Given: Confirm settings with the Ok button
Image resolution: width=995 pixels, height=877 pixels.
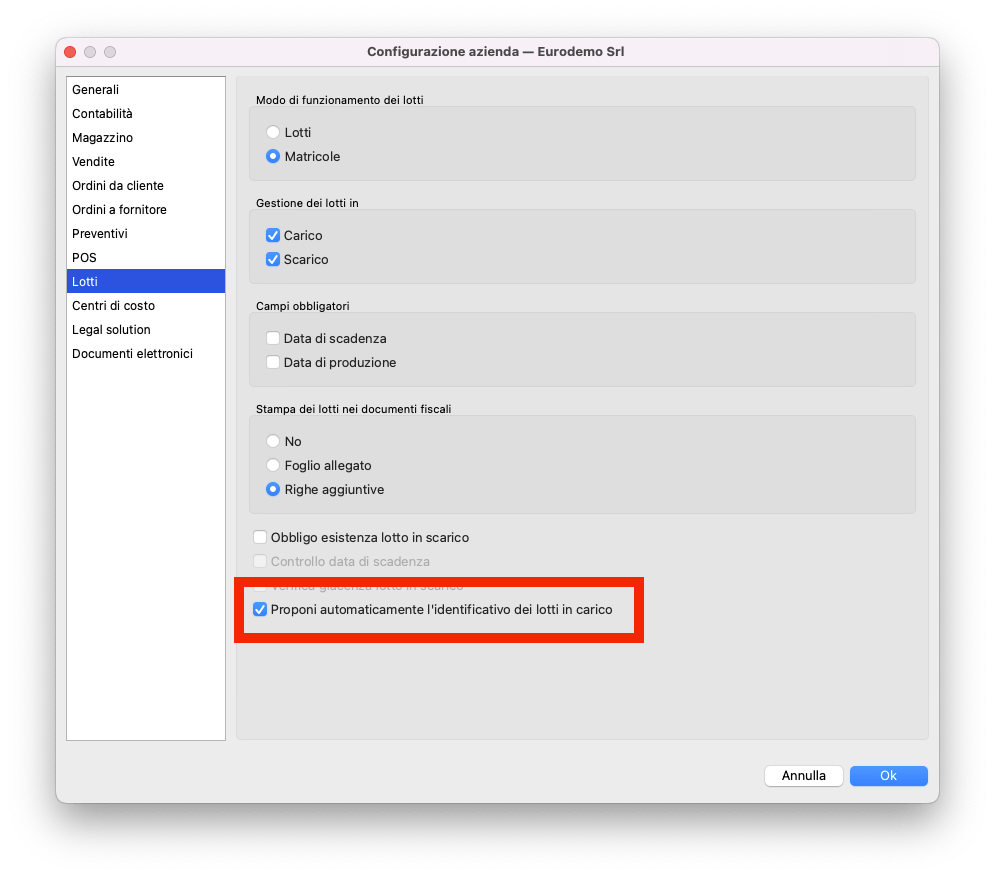Looking at the screenshot, I should 888,776.
